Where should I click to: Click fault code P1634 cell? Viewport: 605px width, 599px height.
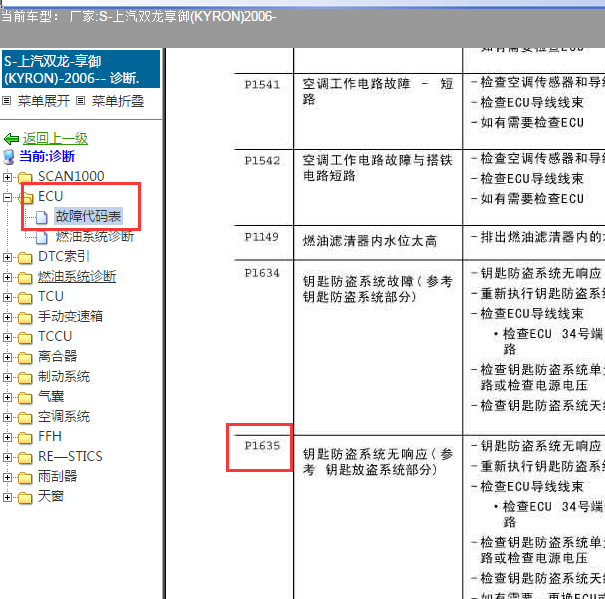[x=262, y=273]
